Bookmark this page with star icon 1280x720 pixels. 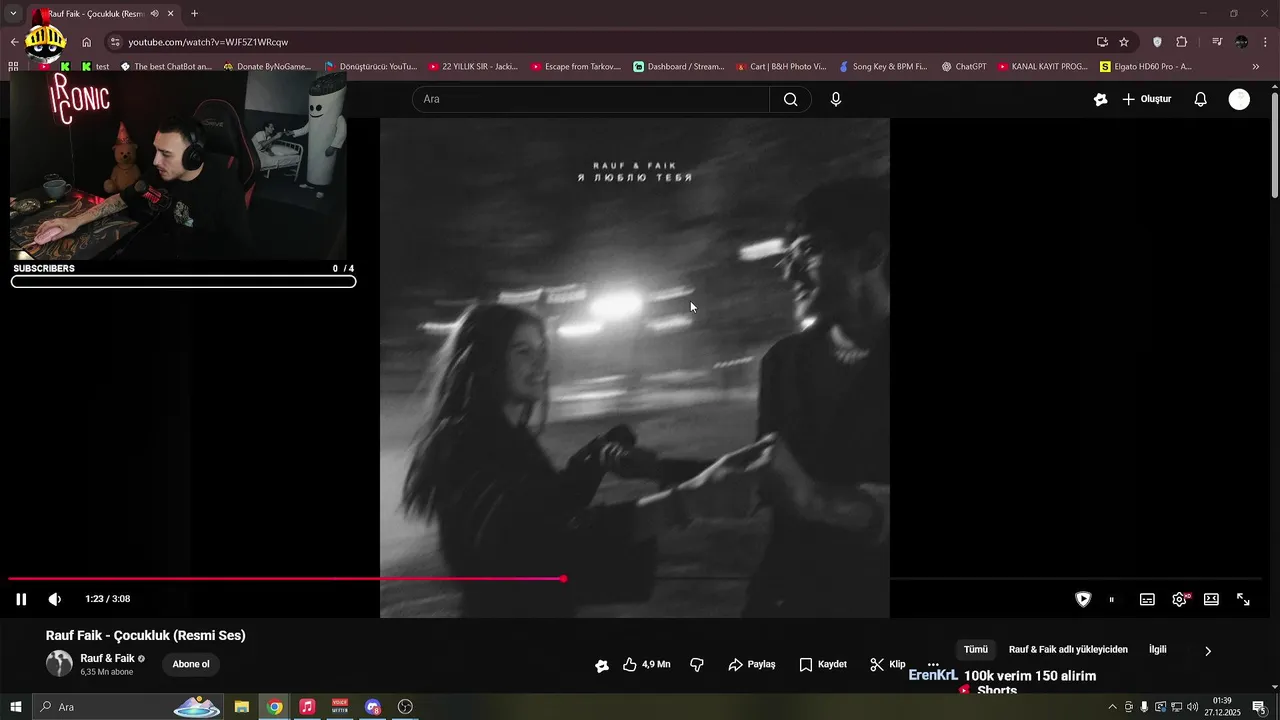[x=1124, y=42]
